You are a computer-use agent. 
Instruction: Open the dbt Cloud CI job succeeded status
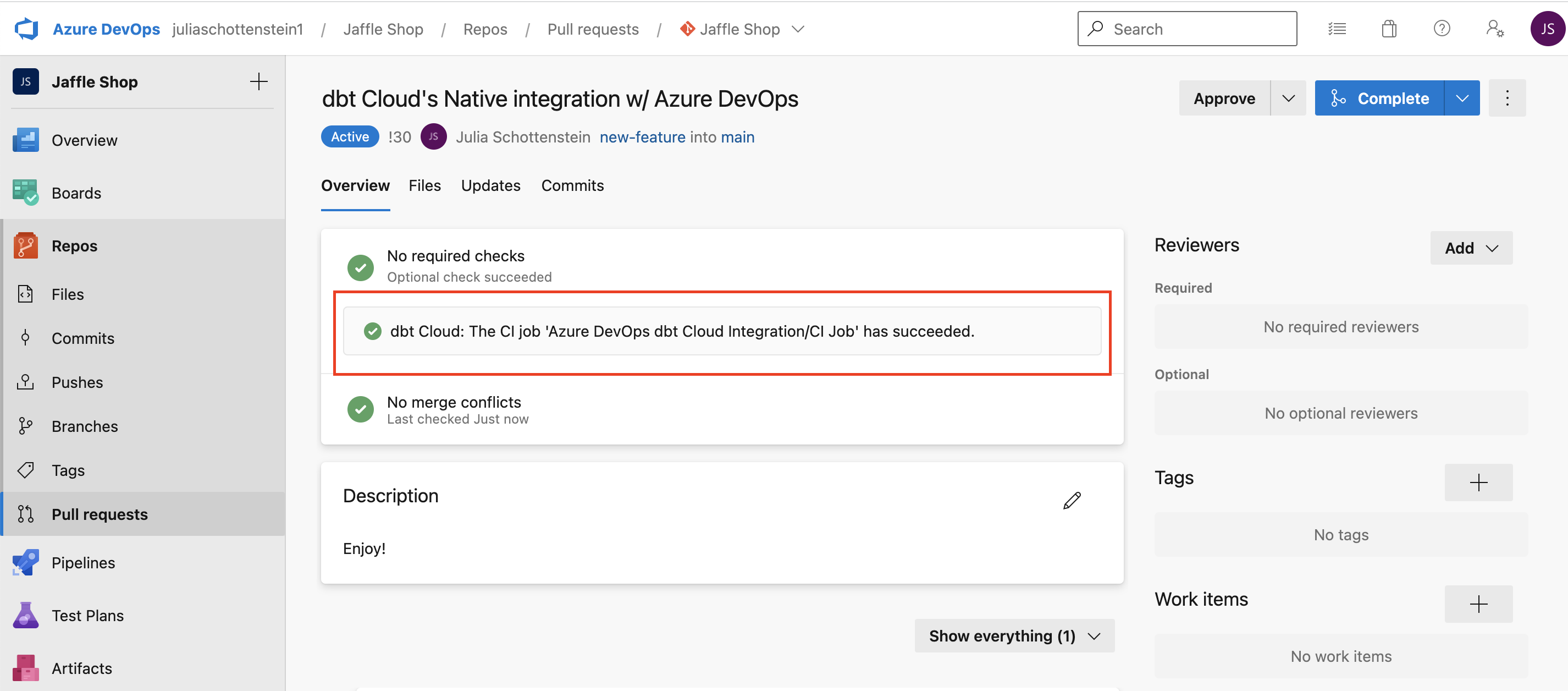(722, 331)
